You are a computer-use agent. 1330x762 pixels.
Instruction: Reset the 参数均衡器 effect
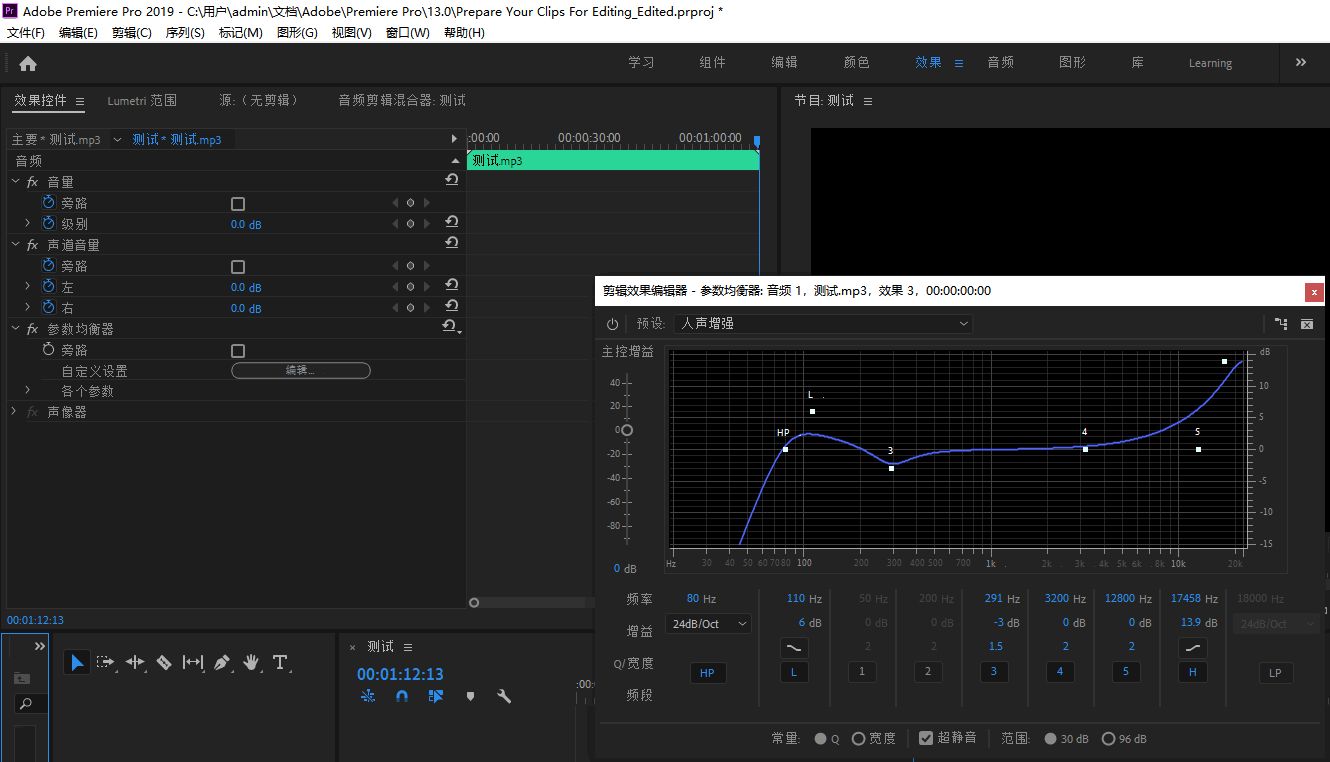[450, 327]
